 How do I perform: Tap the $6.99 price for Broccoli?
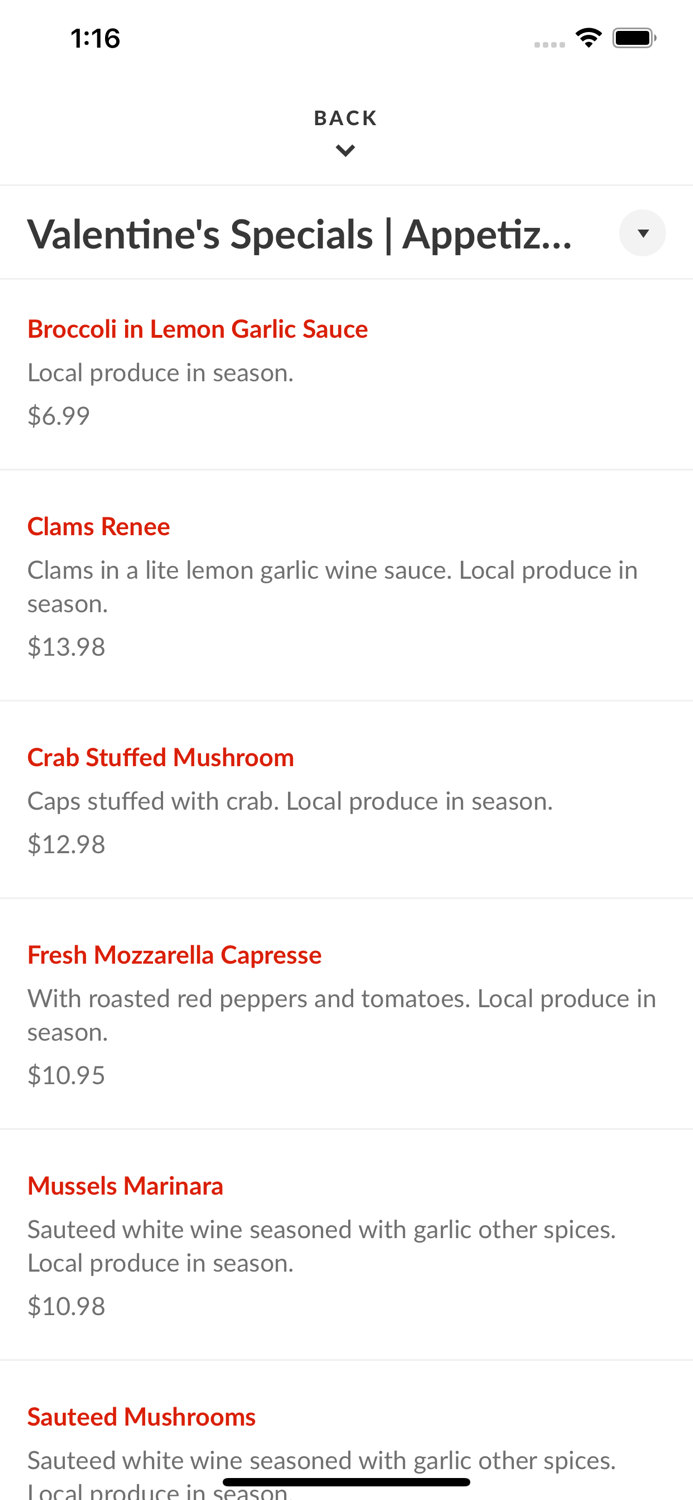coord(58,416)
